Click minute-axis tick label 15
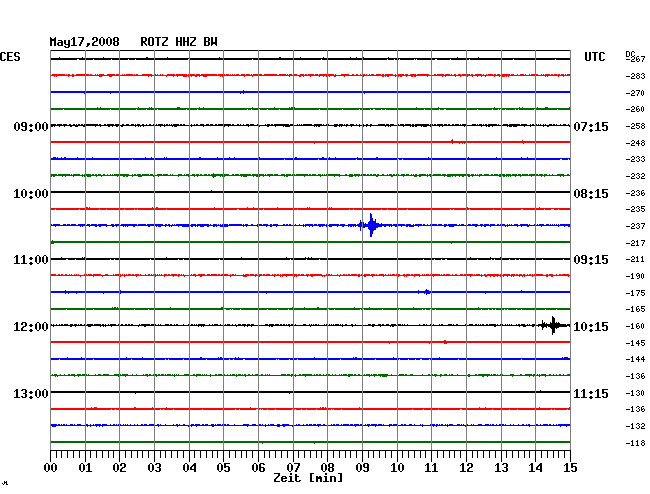650x494 pixels. (x=570, y=468)
